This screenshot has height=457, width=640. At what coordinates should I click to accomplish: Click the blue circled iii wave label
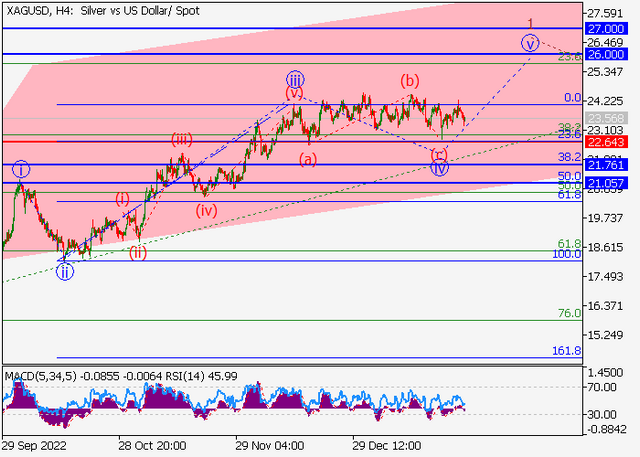tap(295, 79)
